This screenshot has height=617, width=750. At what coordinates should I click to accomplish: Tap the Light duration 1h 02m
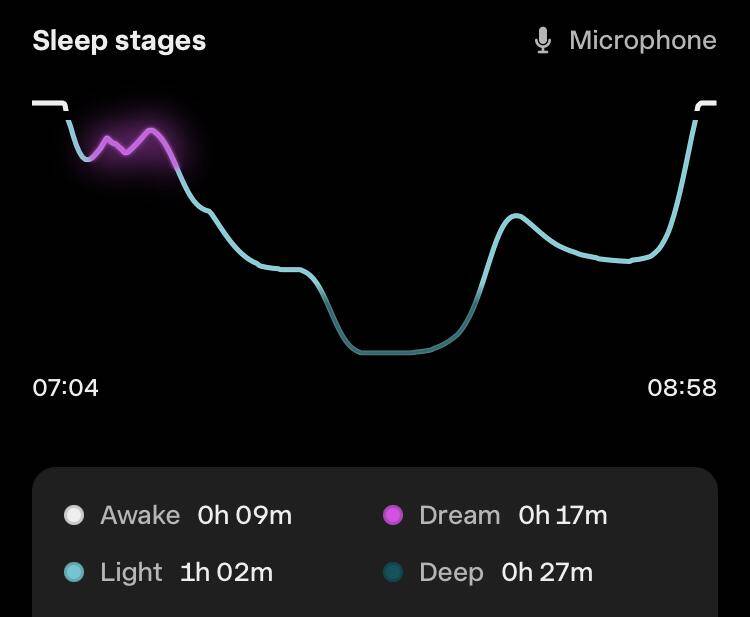pos(226,572)
